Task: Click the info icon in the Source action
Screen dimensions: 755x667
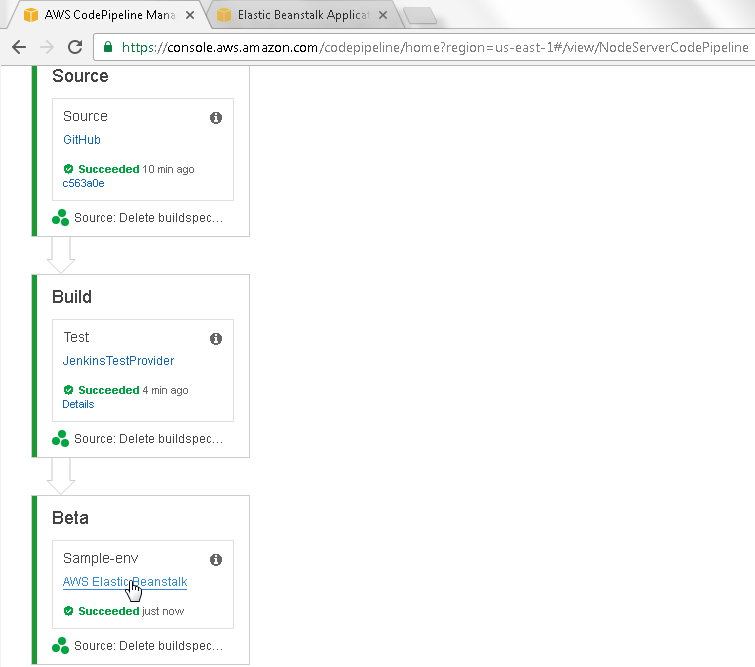Action: pyautogui.click(x=216, y=118)
